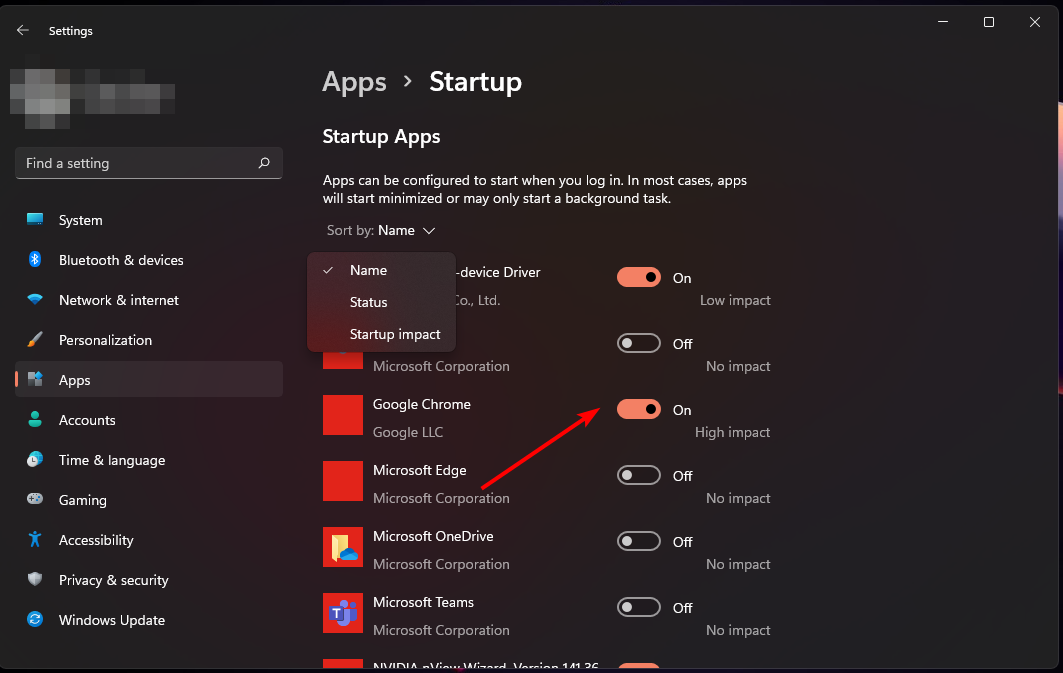Enable the Microsoft Edge startup toggle
The image size is (1063, 673).
[x=639, y=475]
